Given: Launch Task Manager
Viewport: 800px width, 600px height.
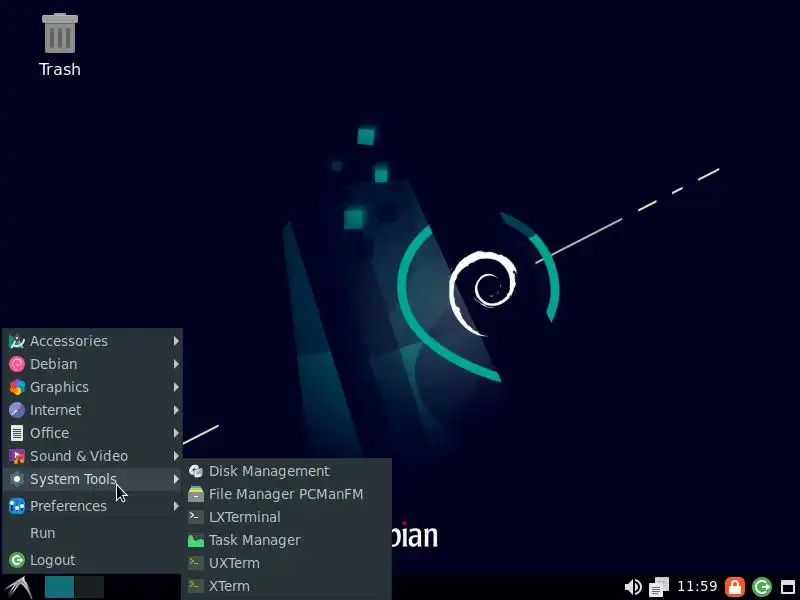Looking at the screenshot, I should pos(287,540).
